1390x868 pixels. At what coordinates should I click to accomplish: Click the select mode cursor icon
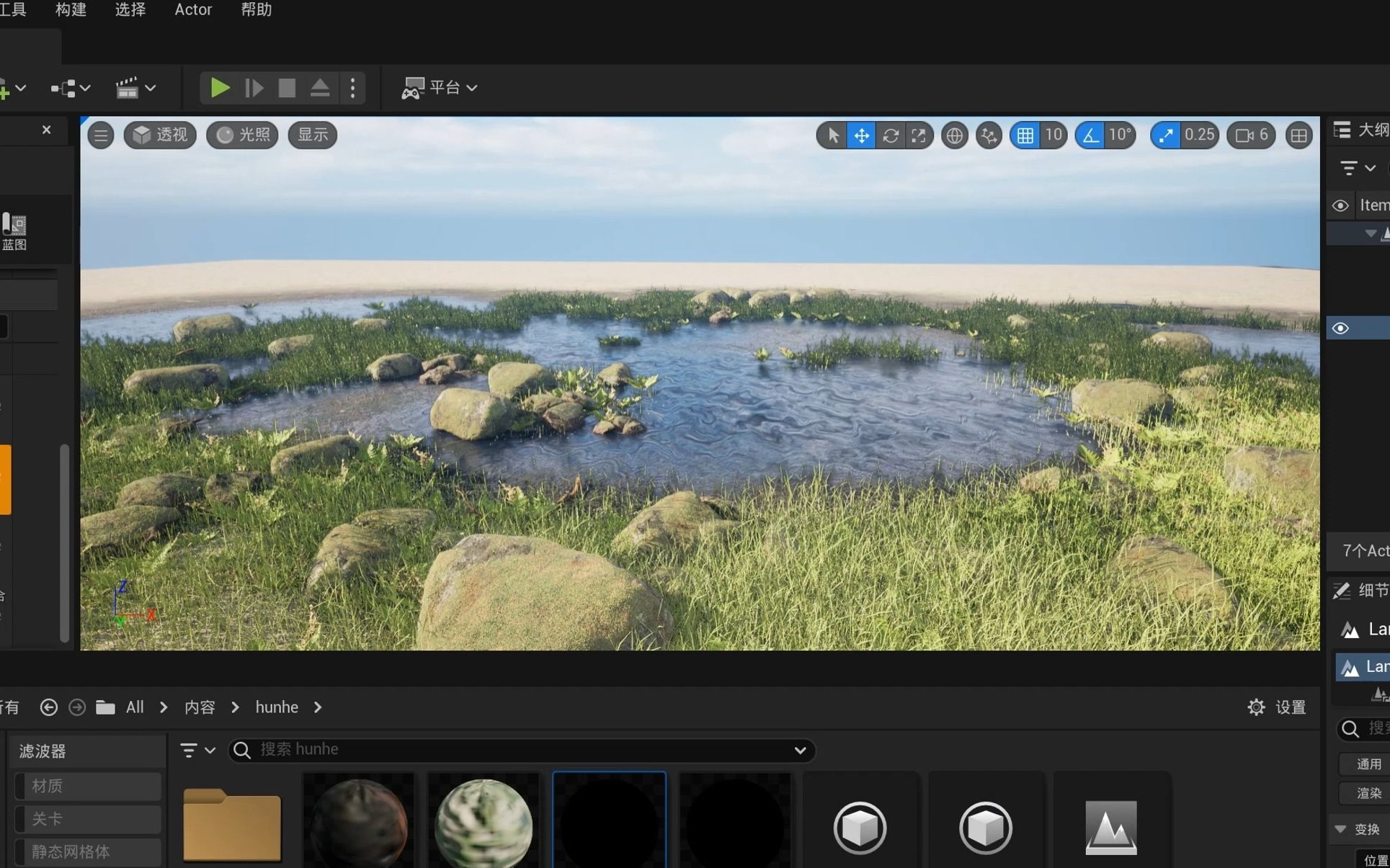point(832,135)
